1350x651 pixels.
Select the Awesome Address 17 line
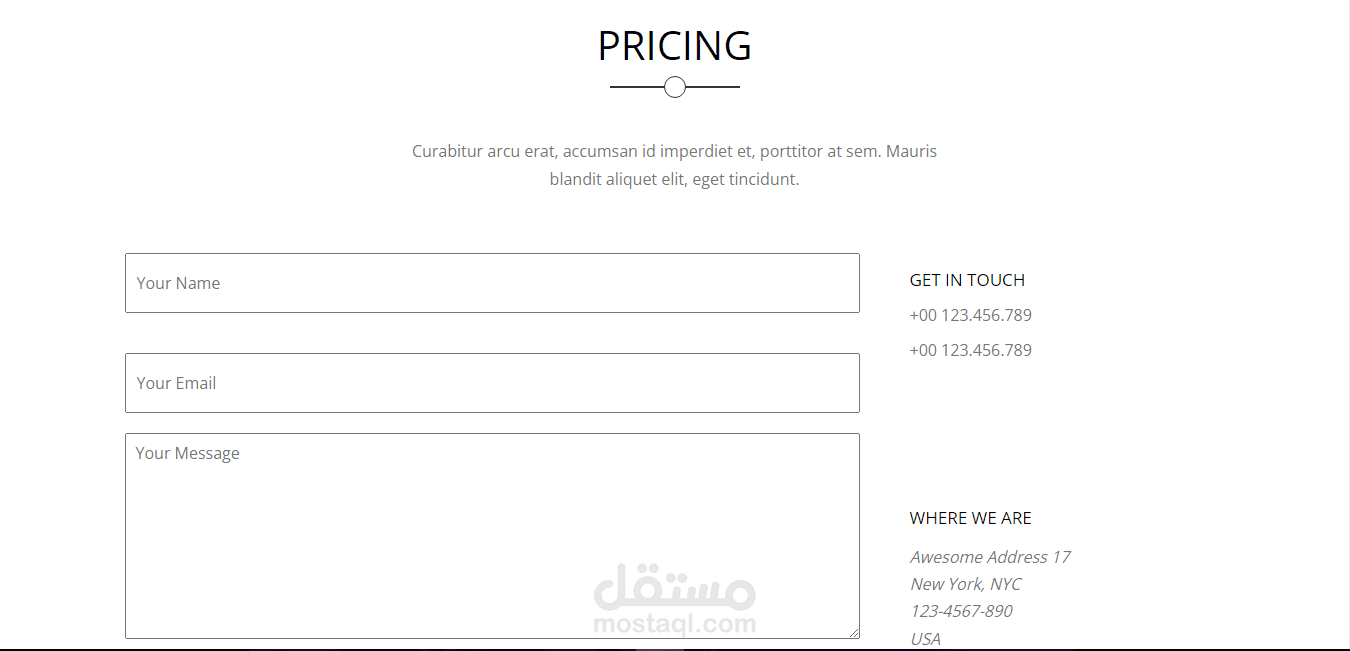click(x=990, y=557)
